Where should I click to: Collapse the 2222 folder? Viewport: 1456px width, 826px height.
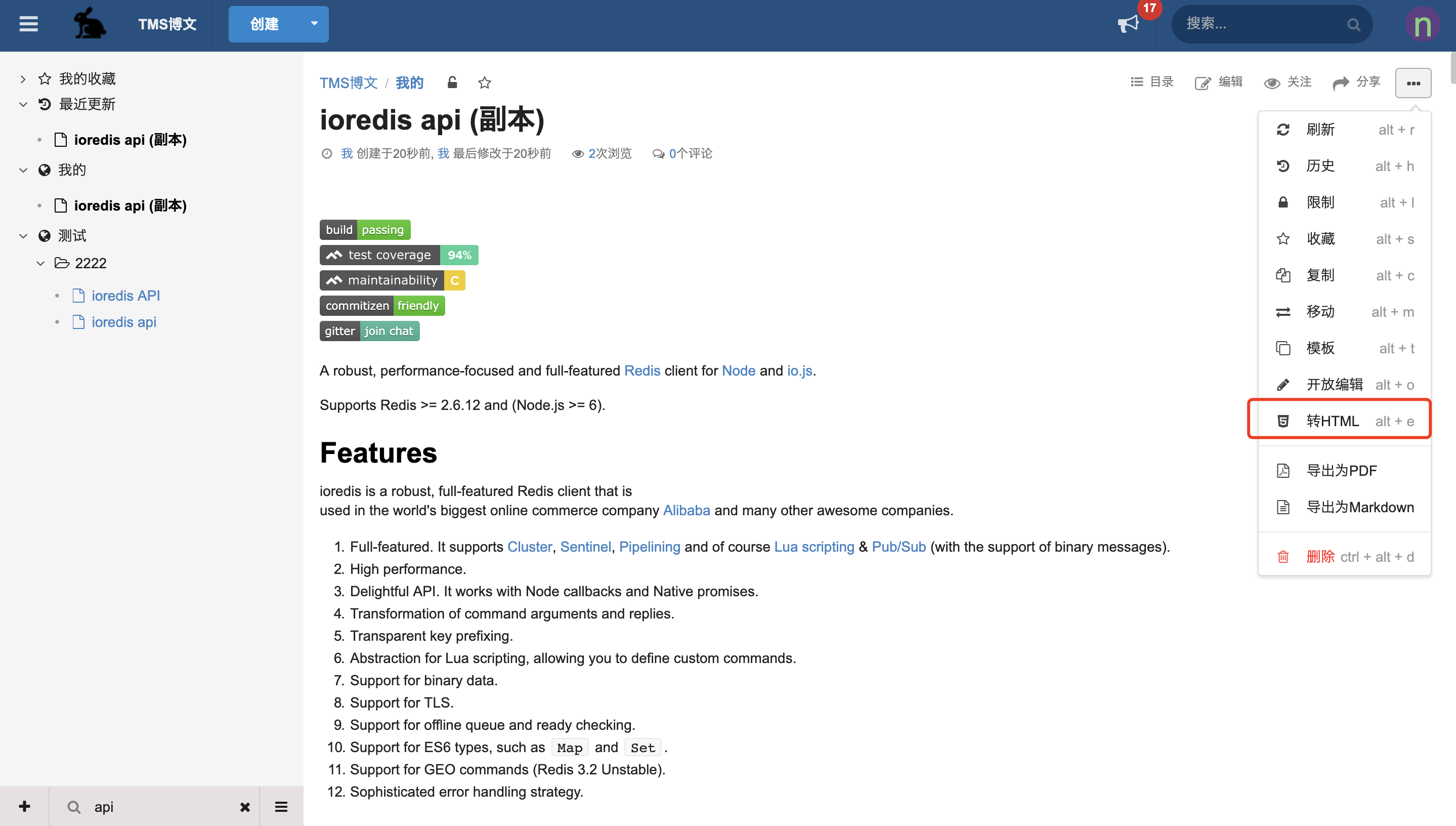tap(41, 263)
